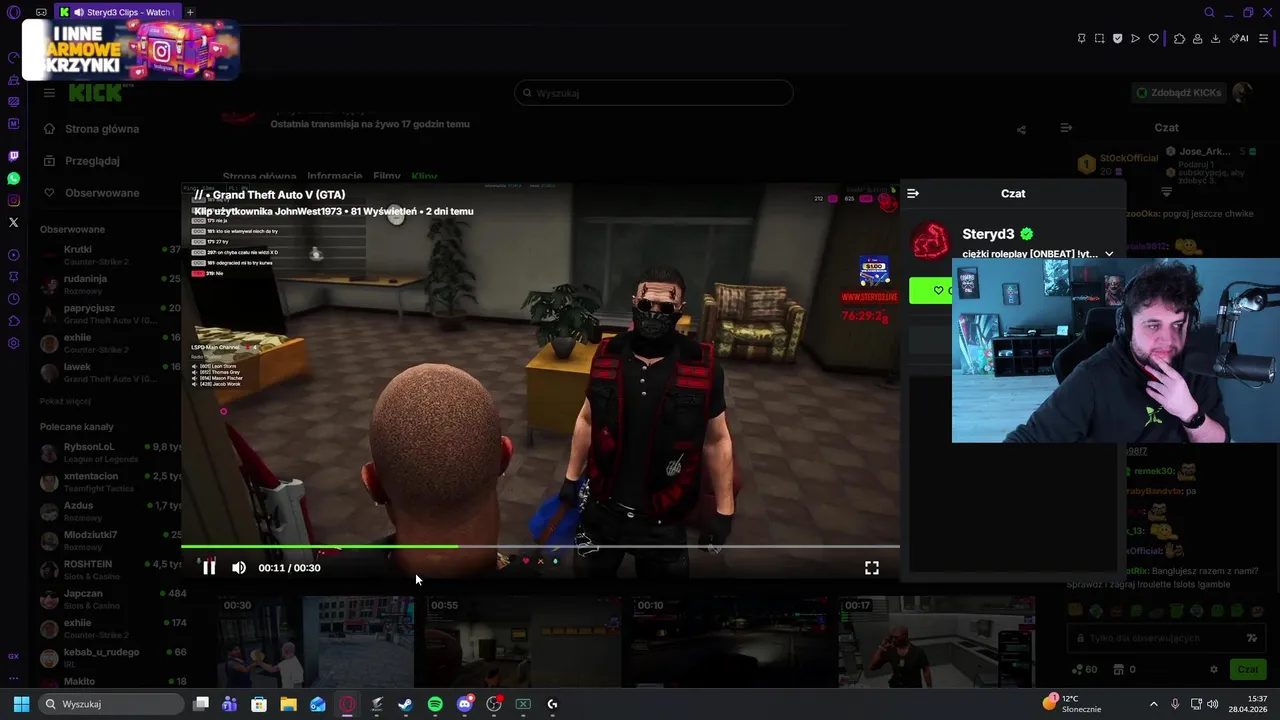Pause the clip playback
This screenshot has height=720, width=1280.
pos(209,567)
